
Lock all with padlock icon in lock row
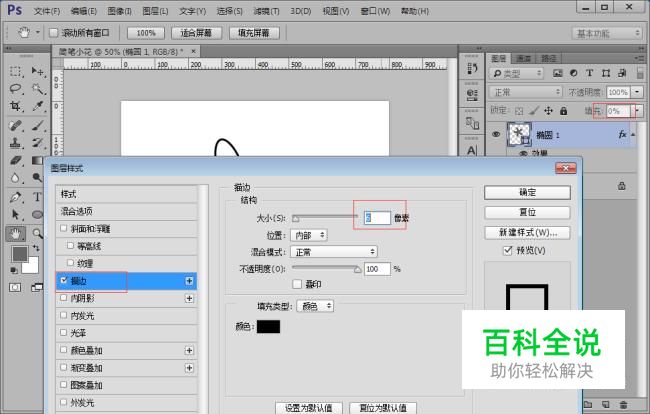(563, 111)
